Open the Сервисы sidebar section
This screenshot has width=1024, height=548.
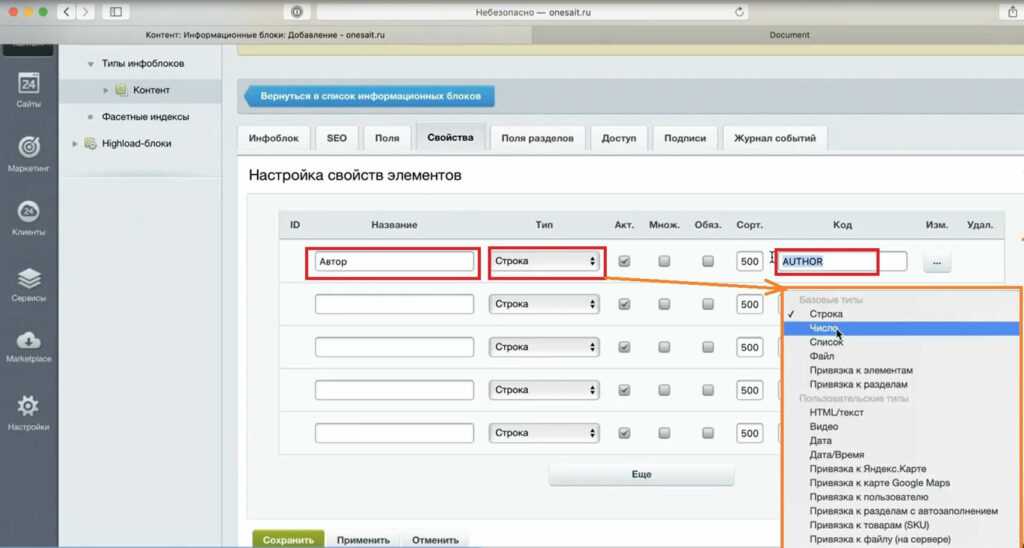point(29,284)
